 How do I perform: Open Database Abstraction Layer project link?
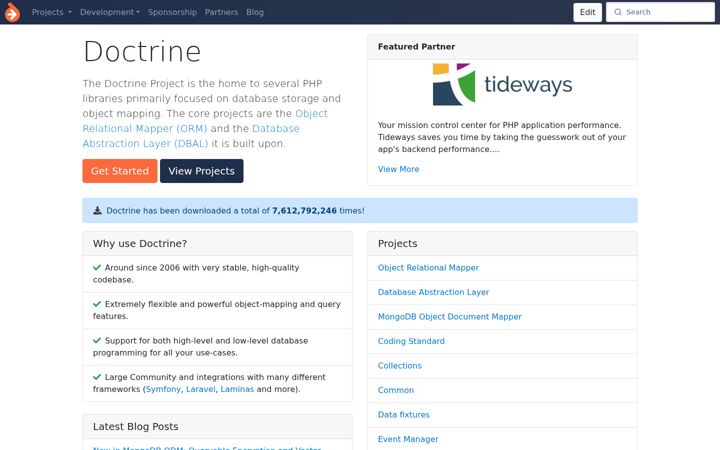[x=433, y=292]
